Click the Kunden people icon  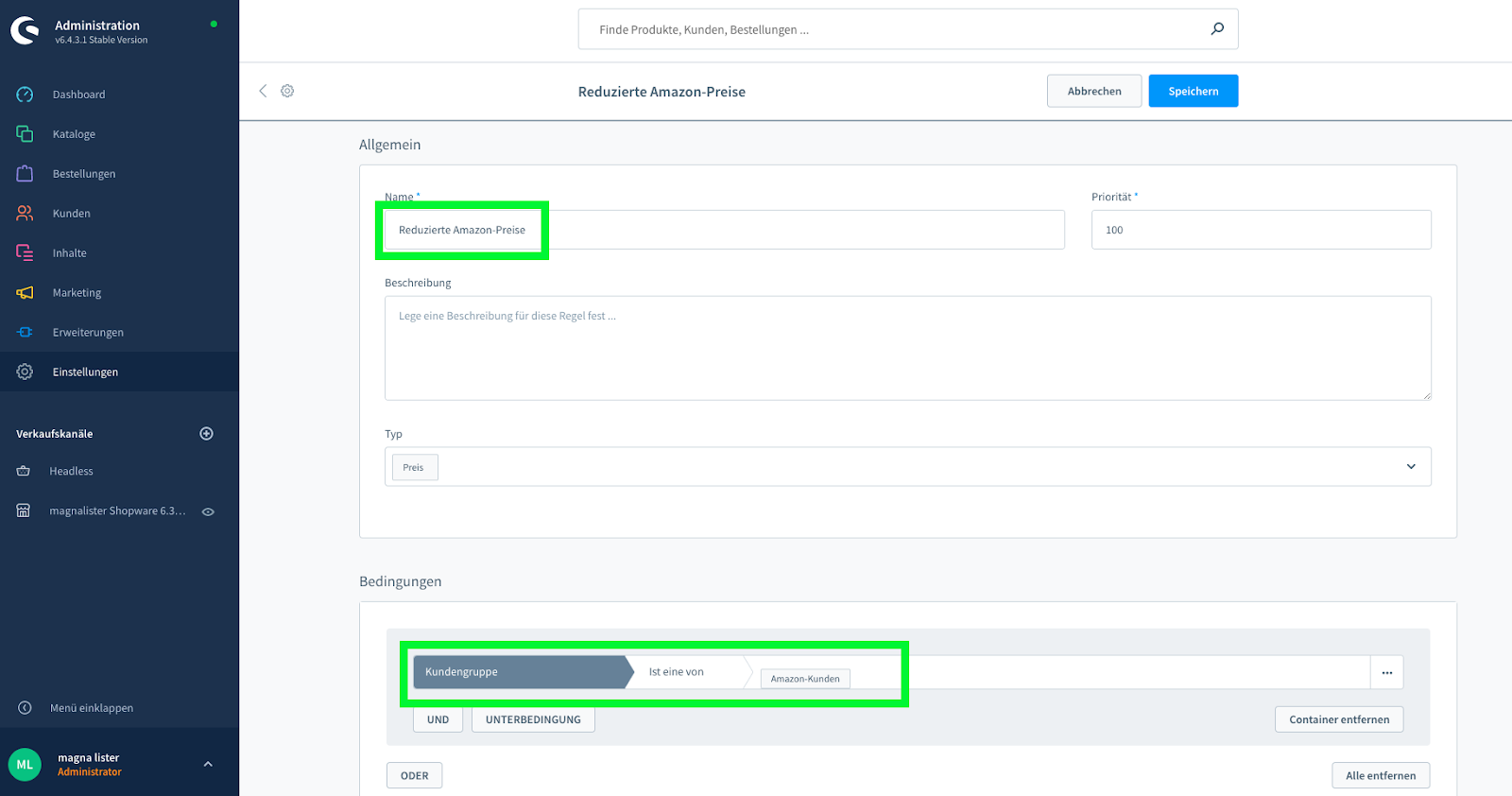pos(25,214)
